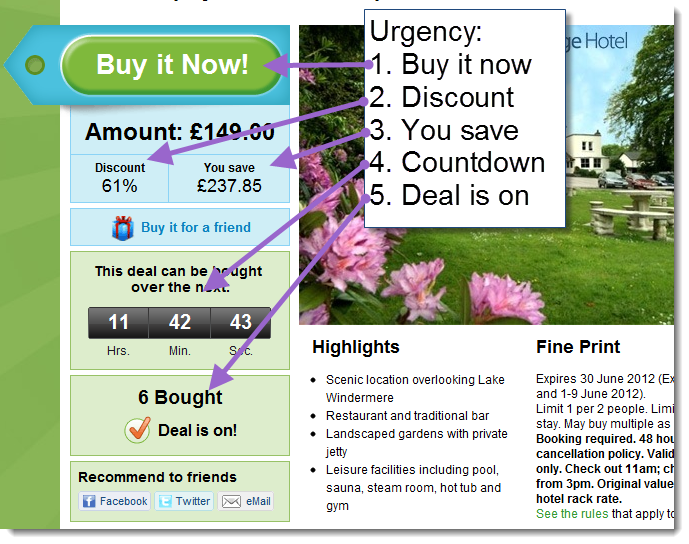Click the green Buy it Now! button
Viewport: 689px width, 544px height.
[x=171, y=65]
